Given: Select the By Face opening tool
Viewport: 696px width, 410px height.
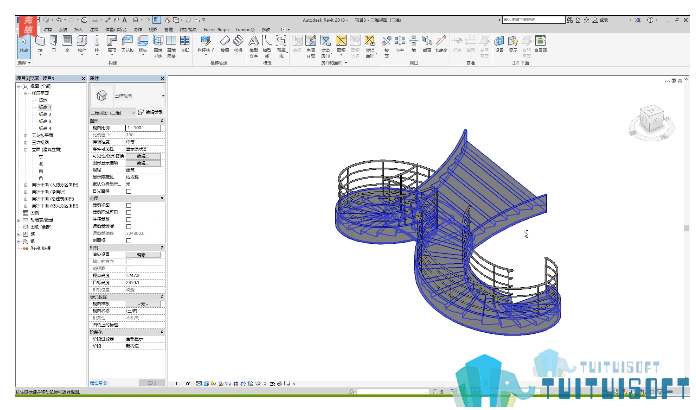Looking at the screenshot, I should pyautogui.click(x=387, y=46).
